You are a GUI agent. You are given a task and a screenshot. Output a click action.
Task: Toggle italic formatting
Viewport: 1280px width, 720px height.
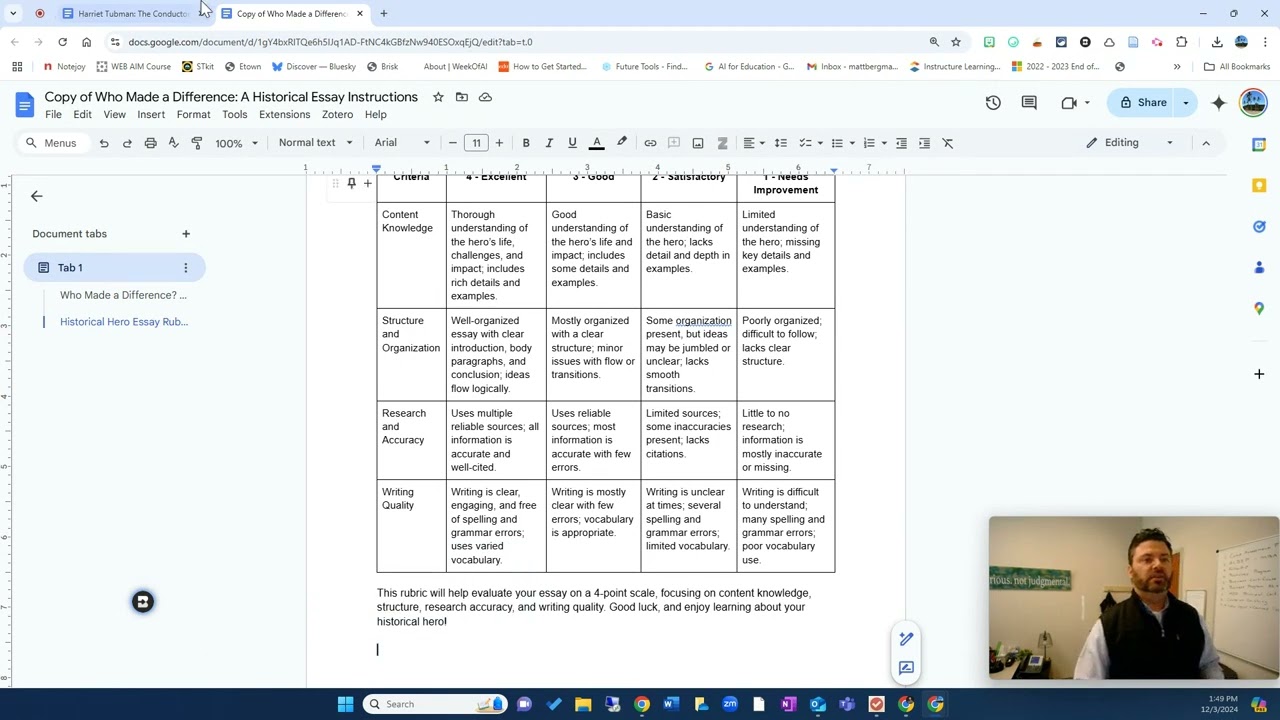click(549, 143)
